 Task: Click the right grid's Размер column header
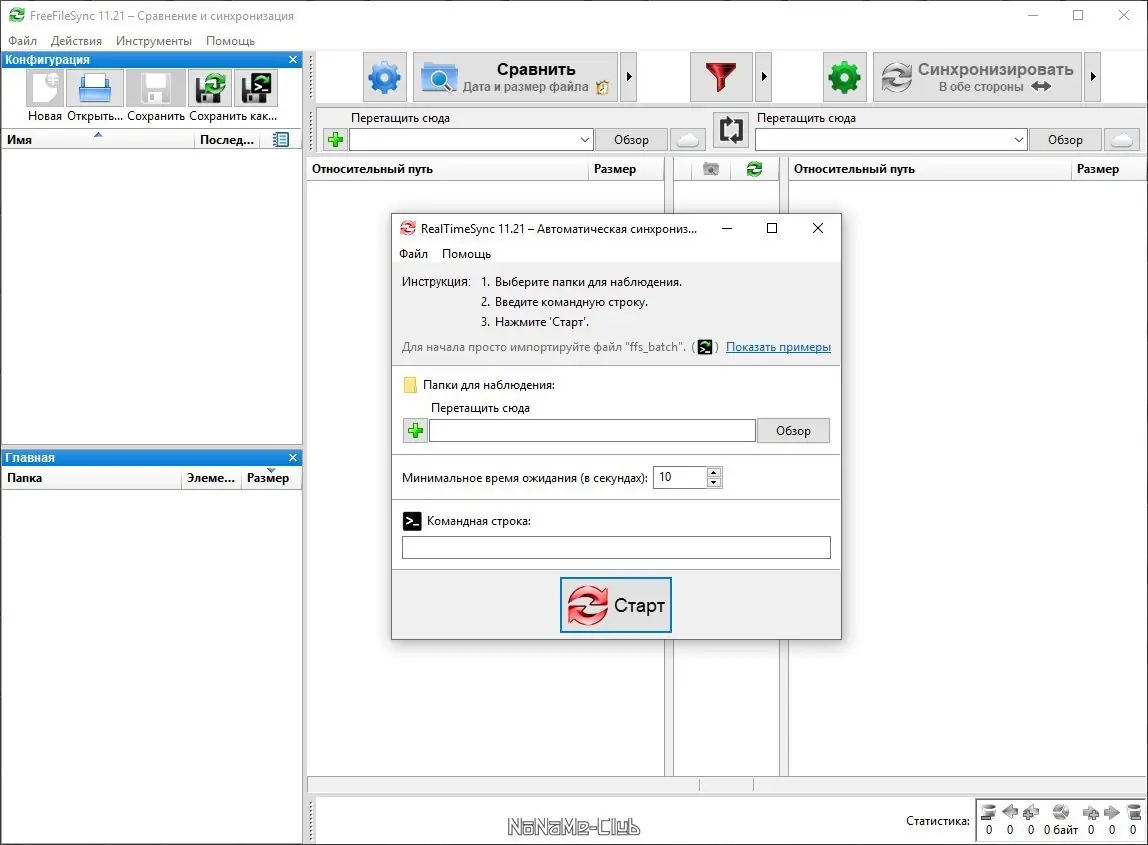(1107, 169)
